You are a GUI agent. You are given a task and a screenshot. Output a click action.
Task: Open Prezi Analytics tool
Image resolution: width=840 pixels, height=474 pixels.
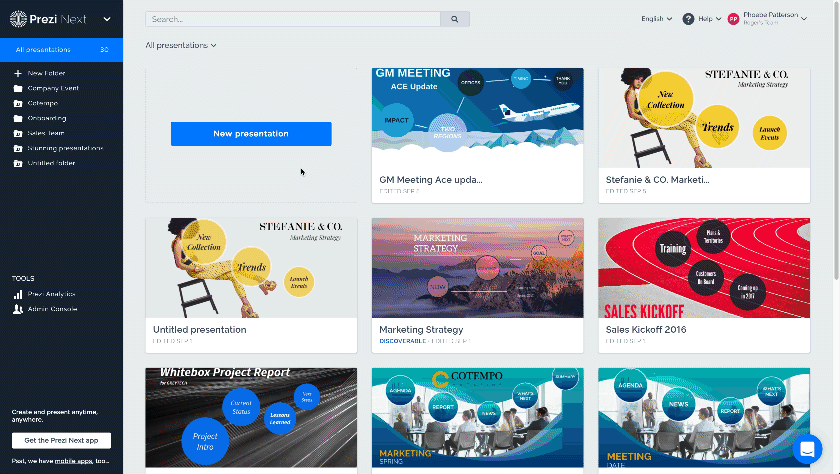pos(51,294)
